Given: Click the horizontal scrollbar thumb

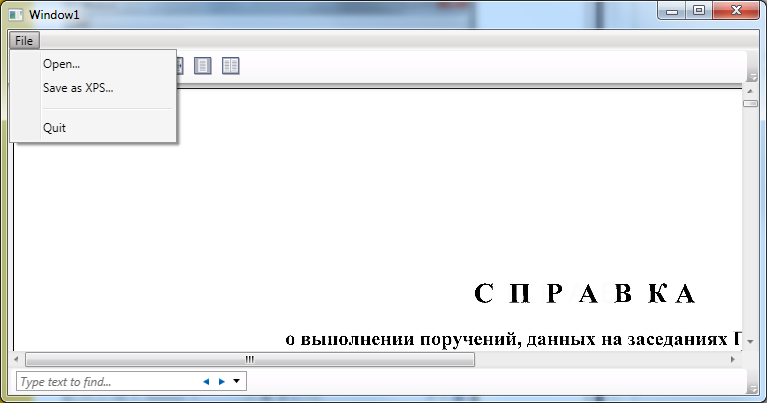Looking at the screenshot, I should tap(250, 359).
